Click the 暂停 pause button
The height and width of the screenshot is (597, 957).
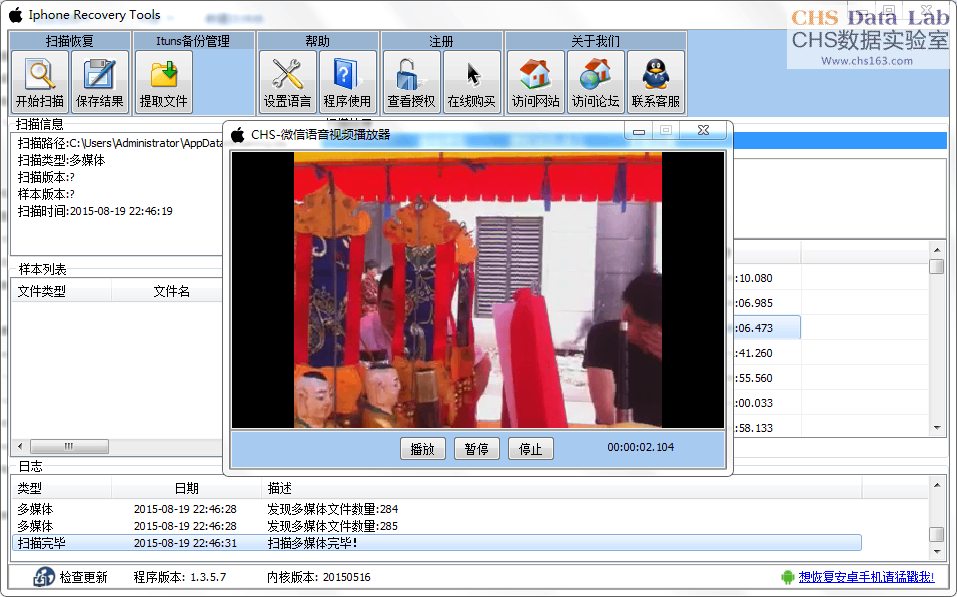(x=477, y=449)
